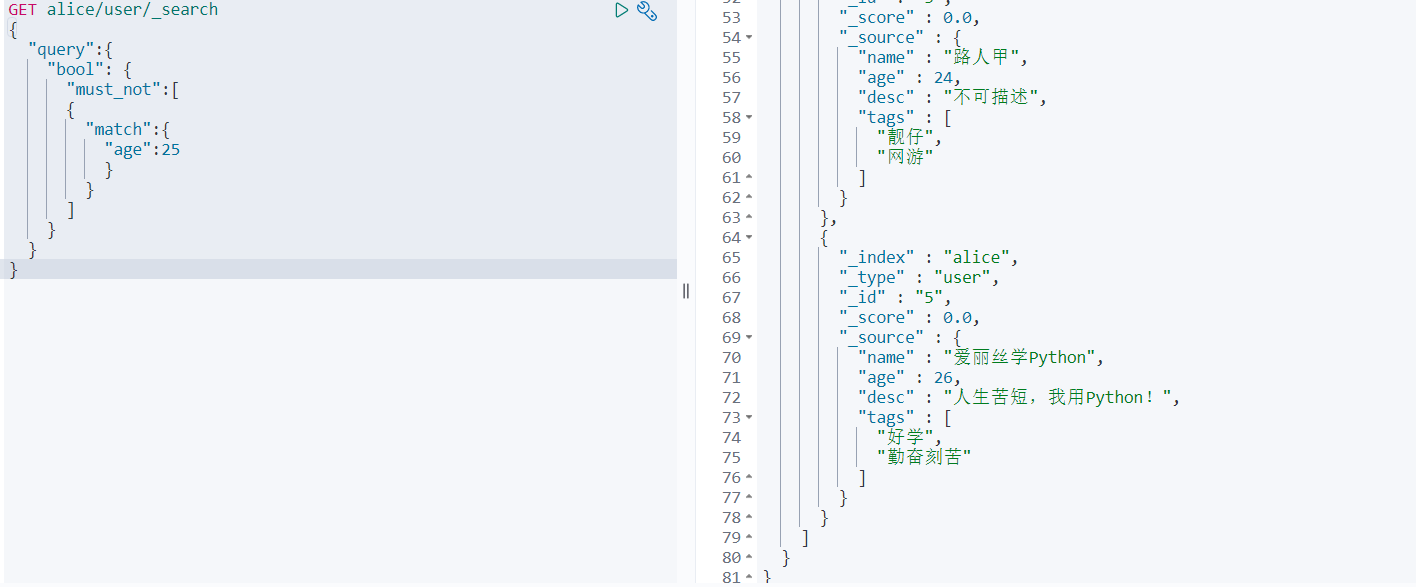This screenshot has width=1416, height=587.
Task: Click the fold marker at line 61
Action: [x=749, y=178]
